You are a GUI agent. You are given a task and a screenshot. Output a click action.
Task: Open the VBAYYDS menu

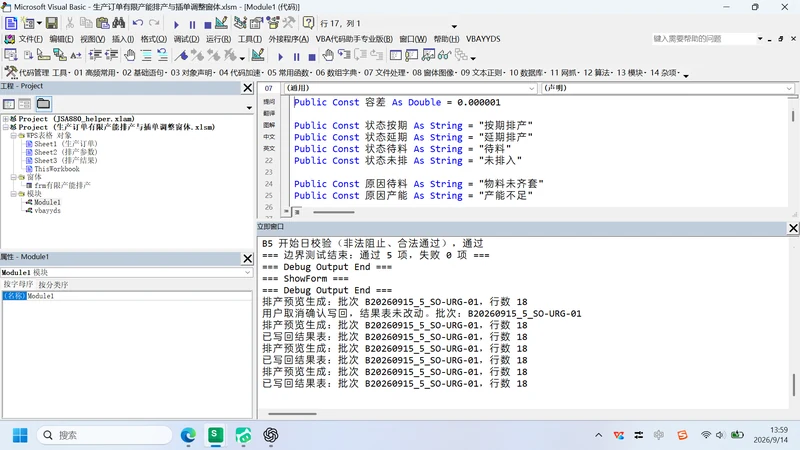click(x=483, y=39)
